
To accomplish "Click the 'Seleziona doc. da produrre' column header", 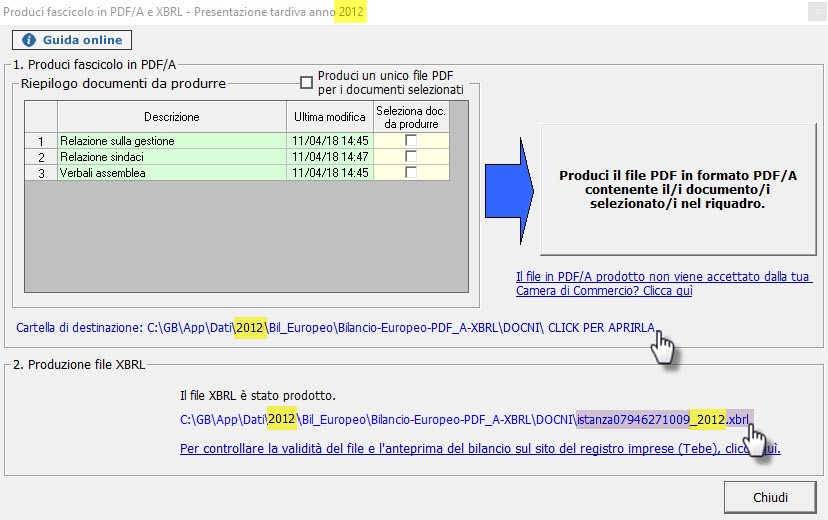I will point(411,117).
